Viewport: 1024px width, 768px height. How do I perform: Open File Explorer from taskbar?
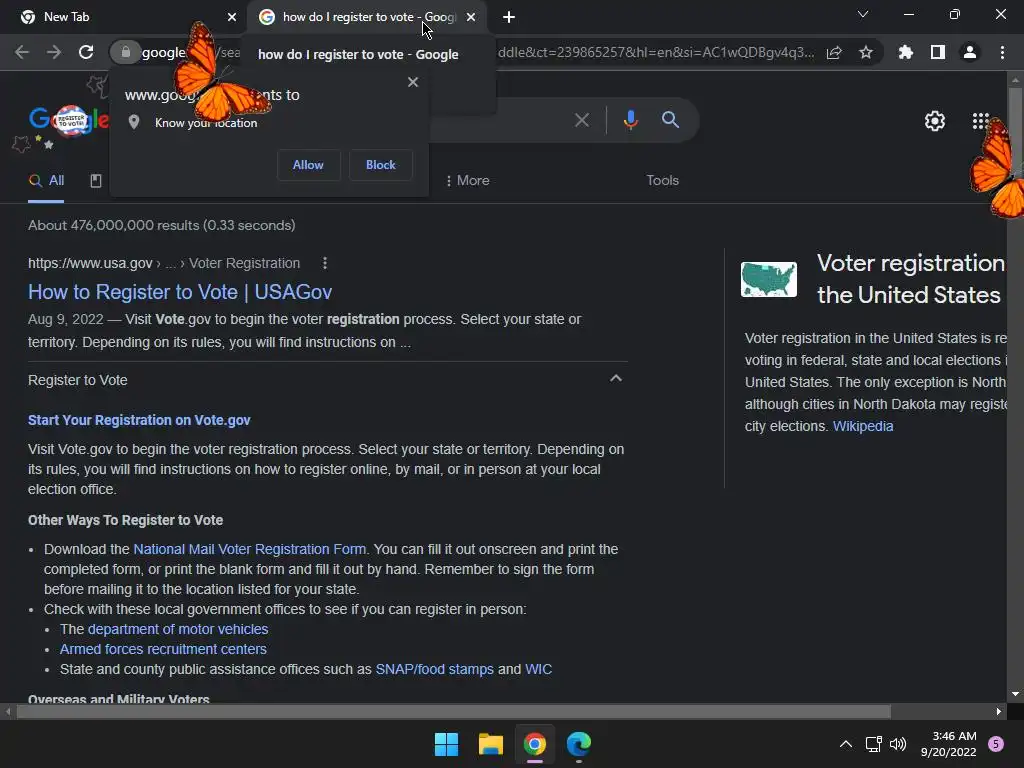click(490, 744)
